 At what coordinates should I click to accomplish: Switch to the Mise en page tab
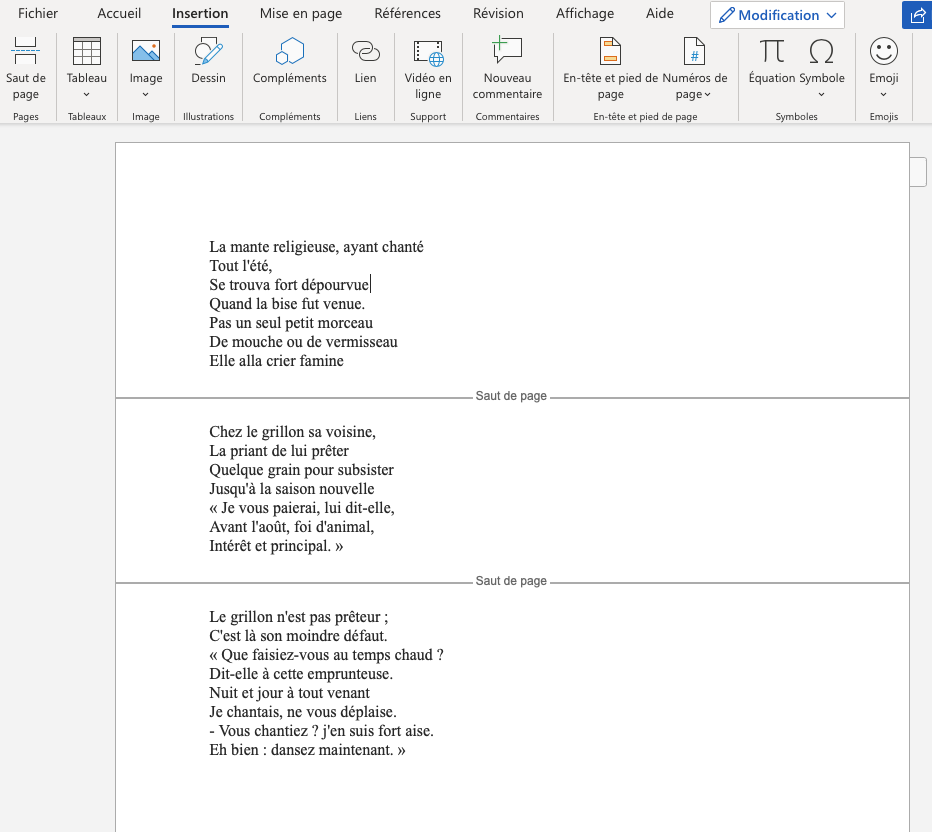[x=301, y=14]
